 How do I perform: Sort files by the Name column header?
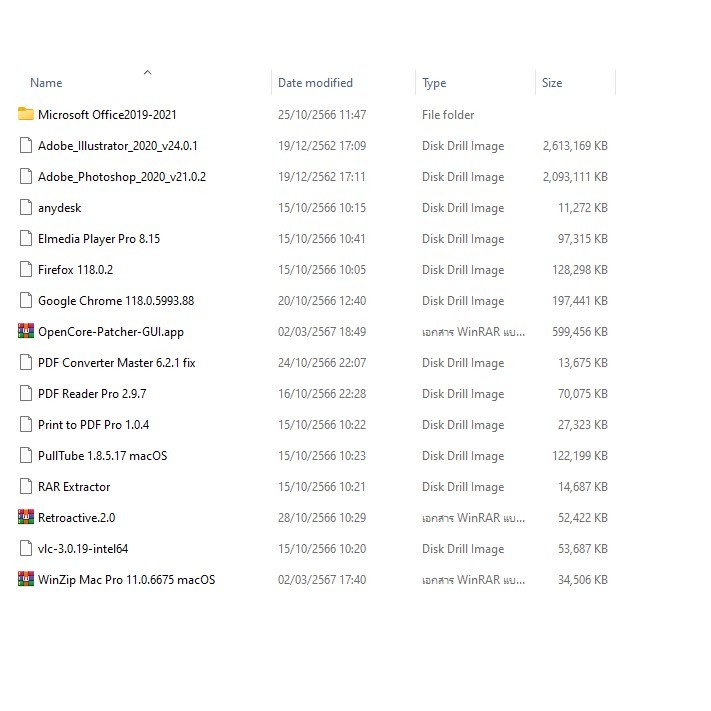tap(46, 83)
